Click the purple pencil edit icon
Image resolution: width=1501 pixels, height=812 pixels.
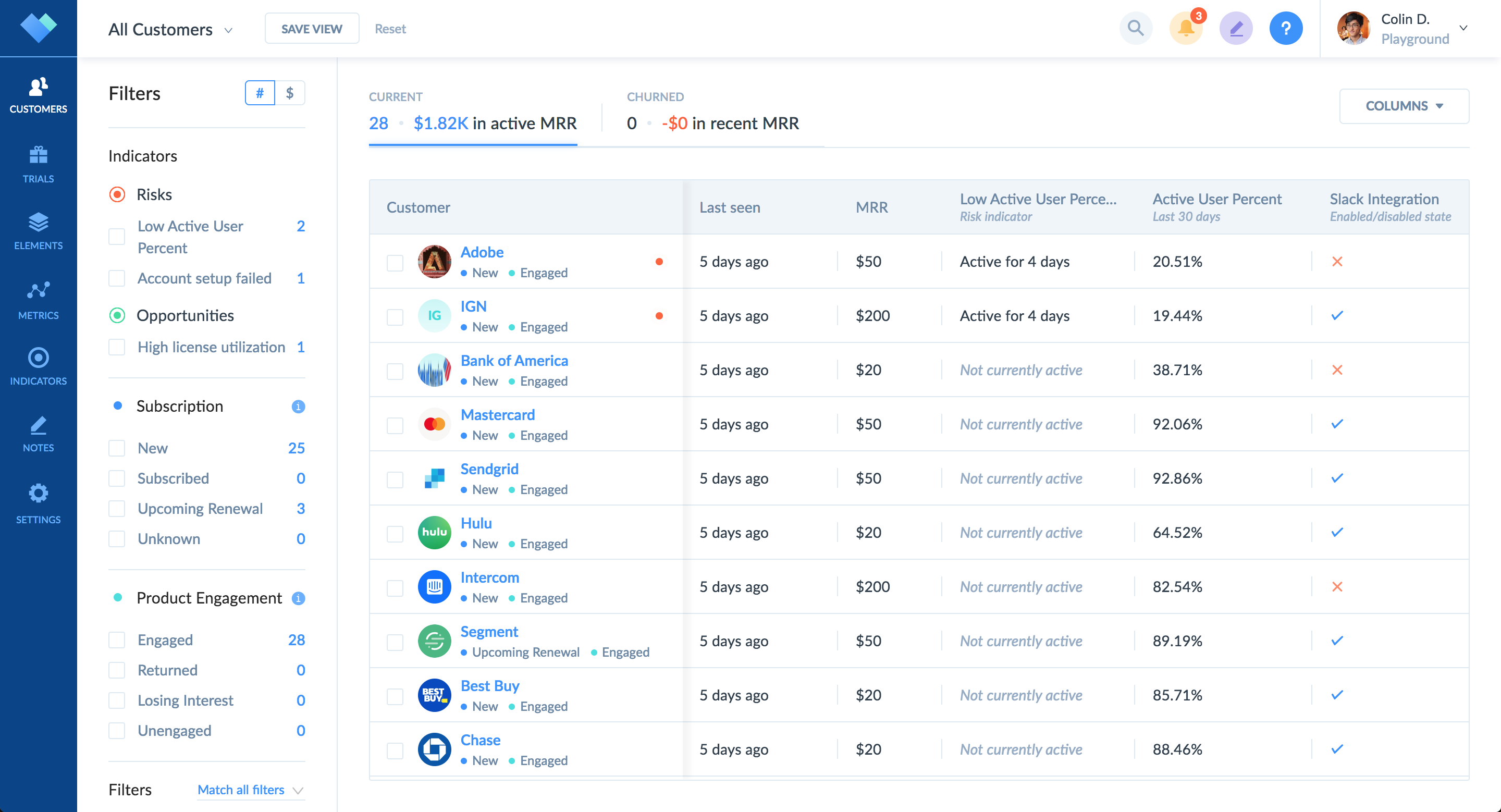pos(1235,28)
